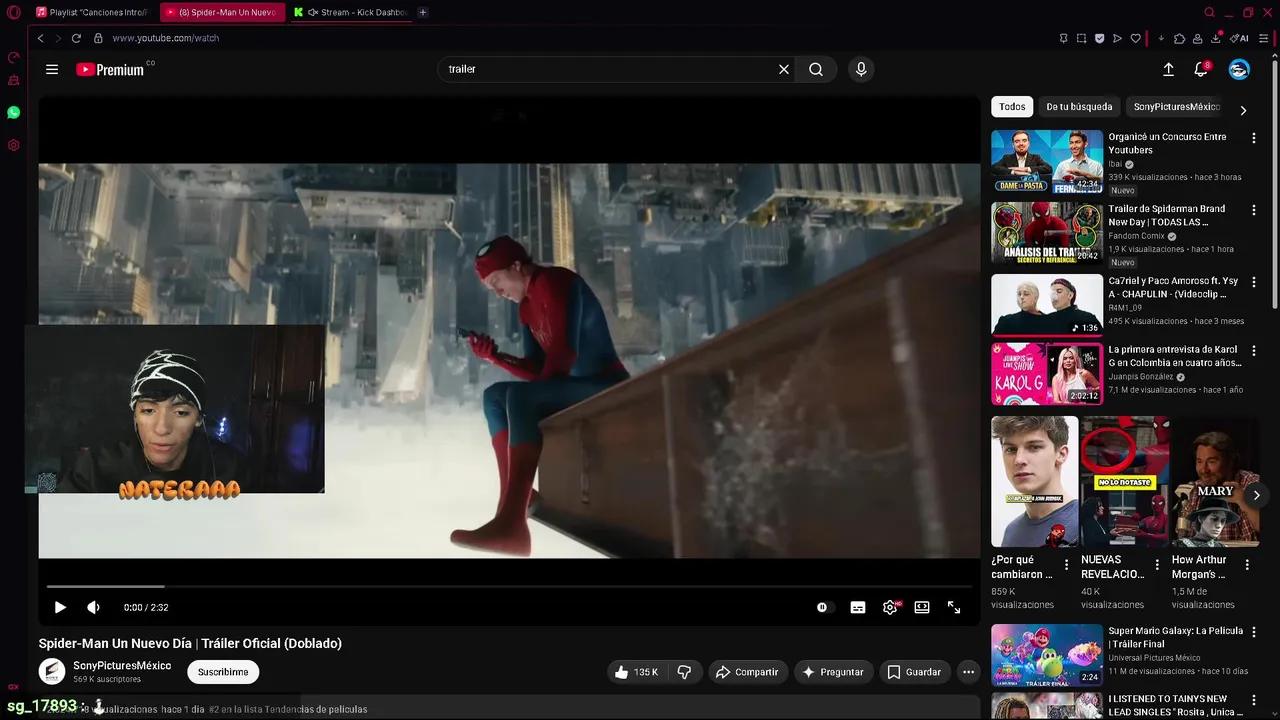Viewport: 1280px width, 720px height.
Task: Toggle Opera ad blocker shield
Action: click(x=1099, y=38)
